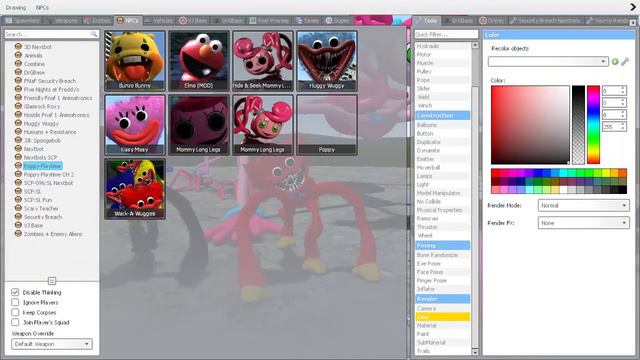The height and width of the screenshot is (360, 640).
Task: Enable the Keep Corpses checkbox
Action: coord(15,312)
